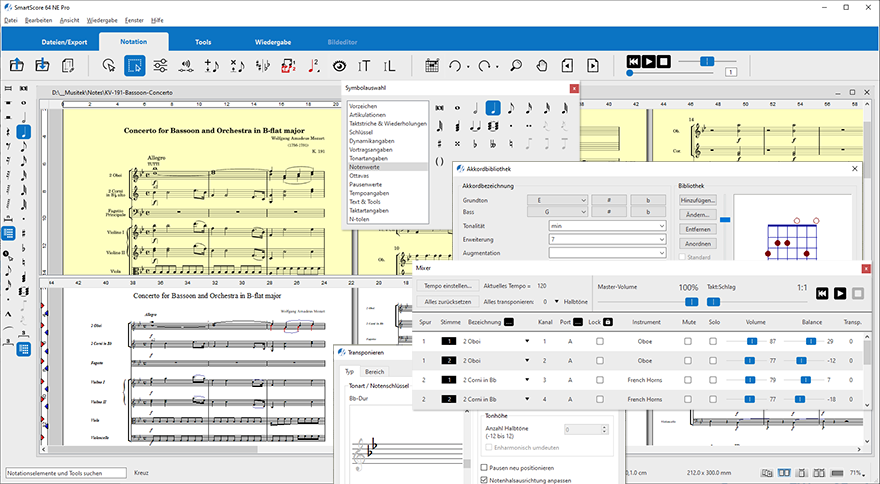
Task: Enable 'Pausen neu positionieren' checkbox
Action: click(x=484, y=467)
